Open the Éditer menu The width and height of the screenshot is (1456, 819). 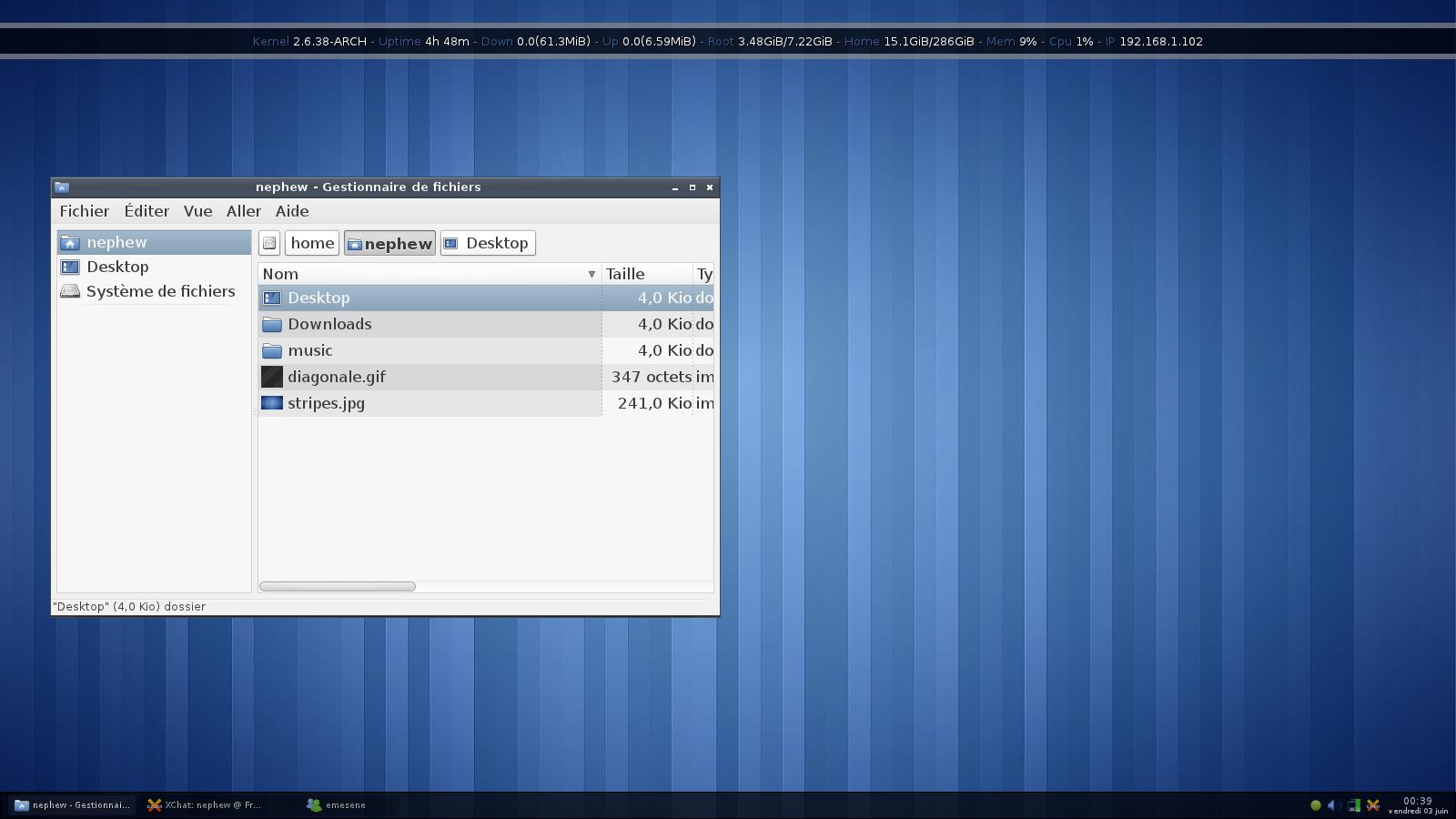click(147, 211)
